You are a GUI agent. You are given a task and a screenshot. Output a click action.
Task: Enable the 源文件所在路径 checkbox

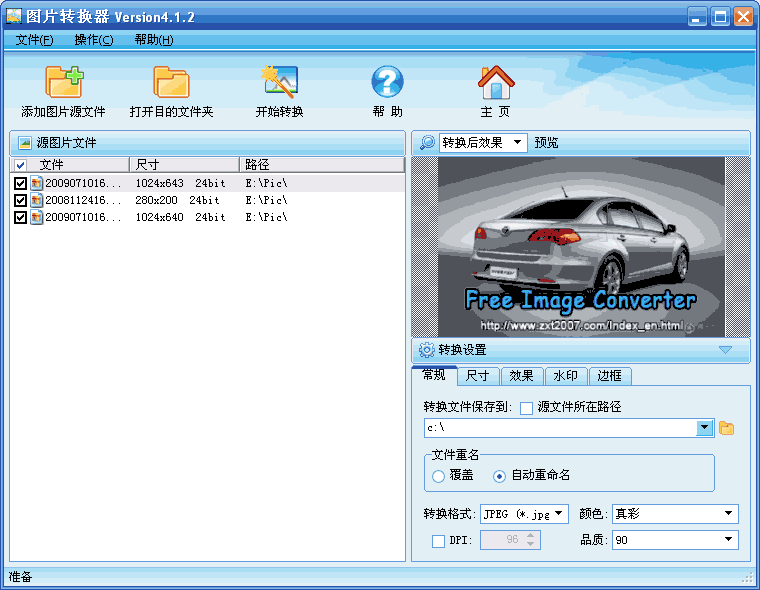[x=526, y=407]
